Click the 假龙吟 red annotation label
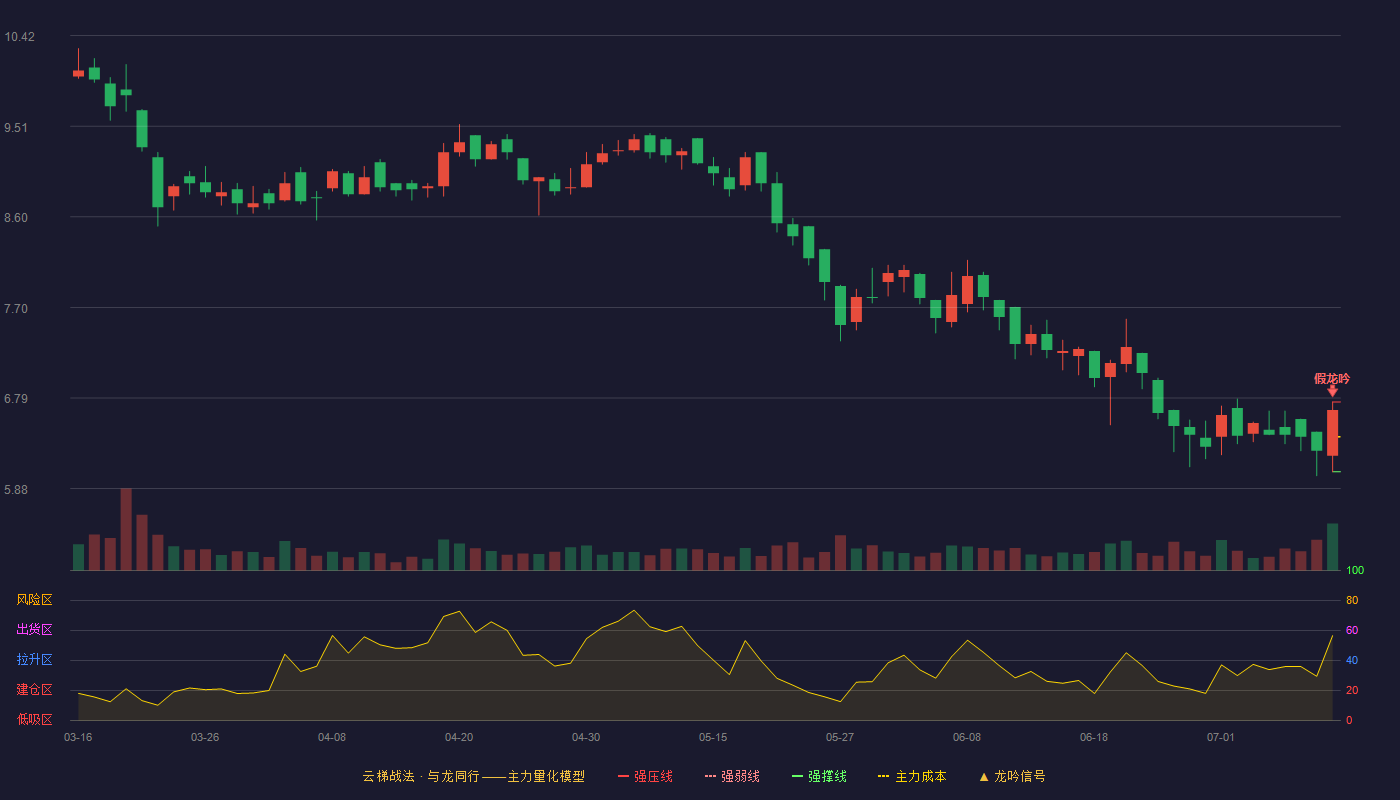 pyautogui.click(x=1332, y=378)
